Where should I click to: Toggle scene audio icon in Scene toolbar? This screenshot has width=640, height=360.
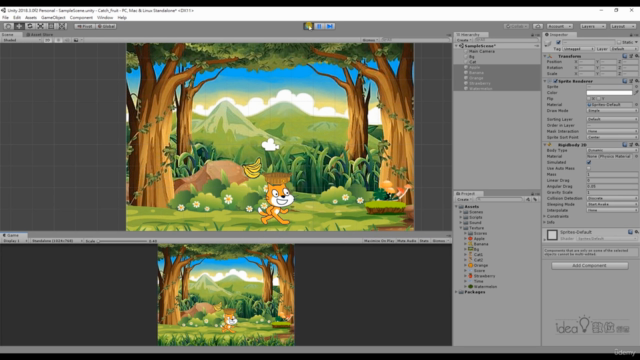(67, 40)
